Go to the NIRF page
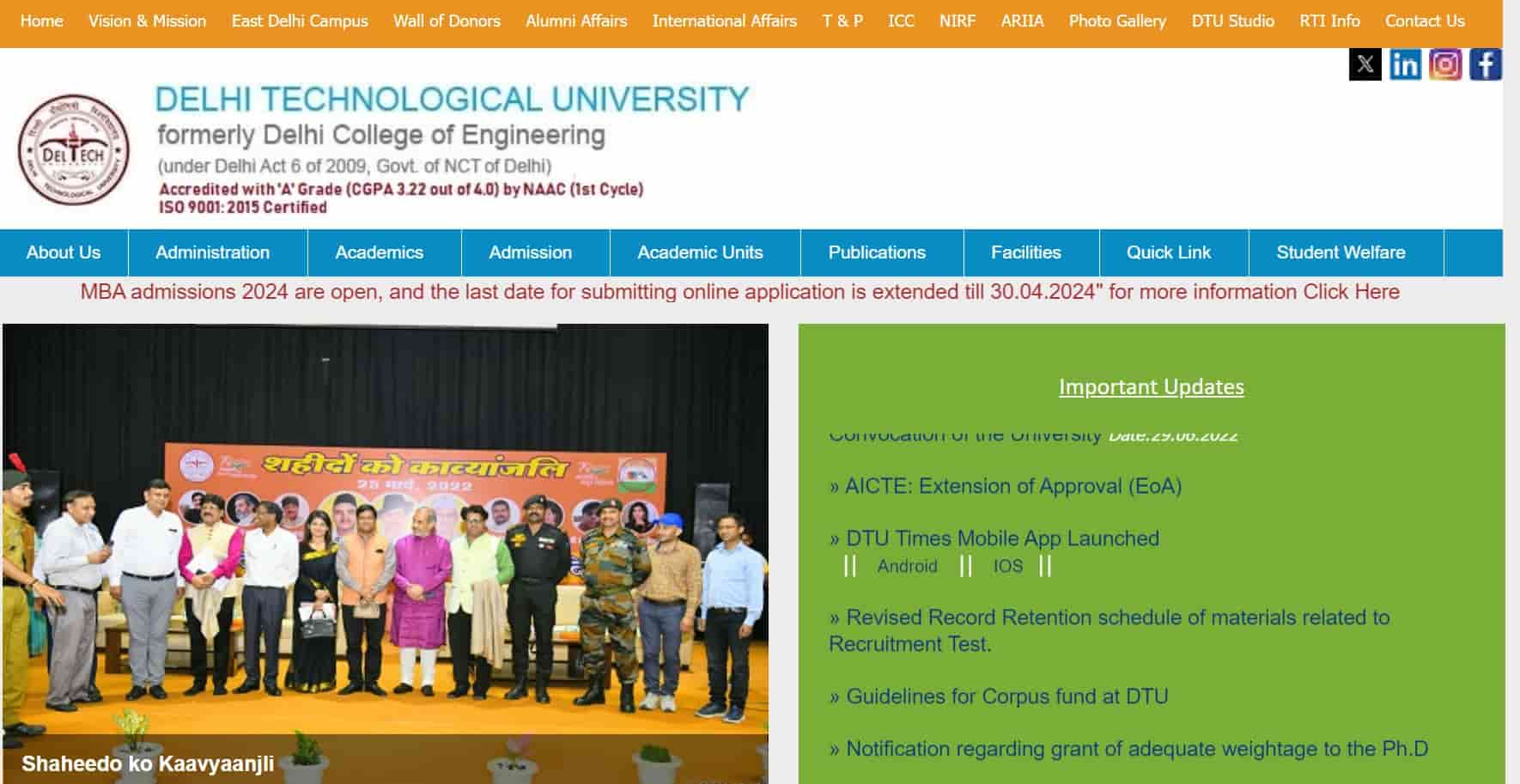This screenshot has width=1520, height=784. (x=956, y=21)
